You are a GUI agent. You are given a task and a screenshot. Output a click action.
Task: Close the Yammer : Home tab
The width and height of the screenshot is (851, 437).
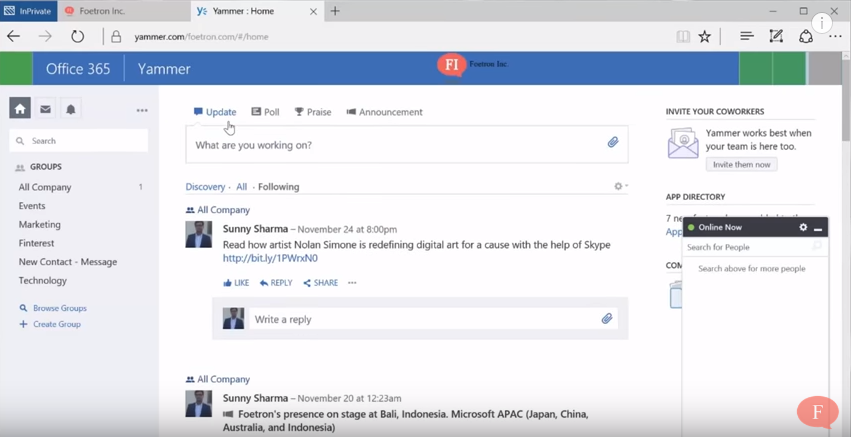(x=313, y=11)
